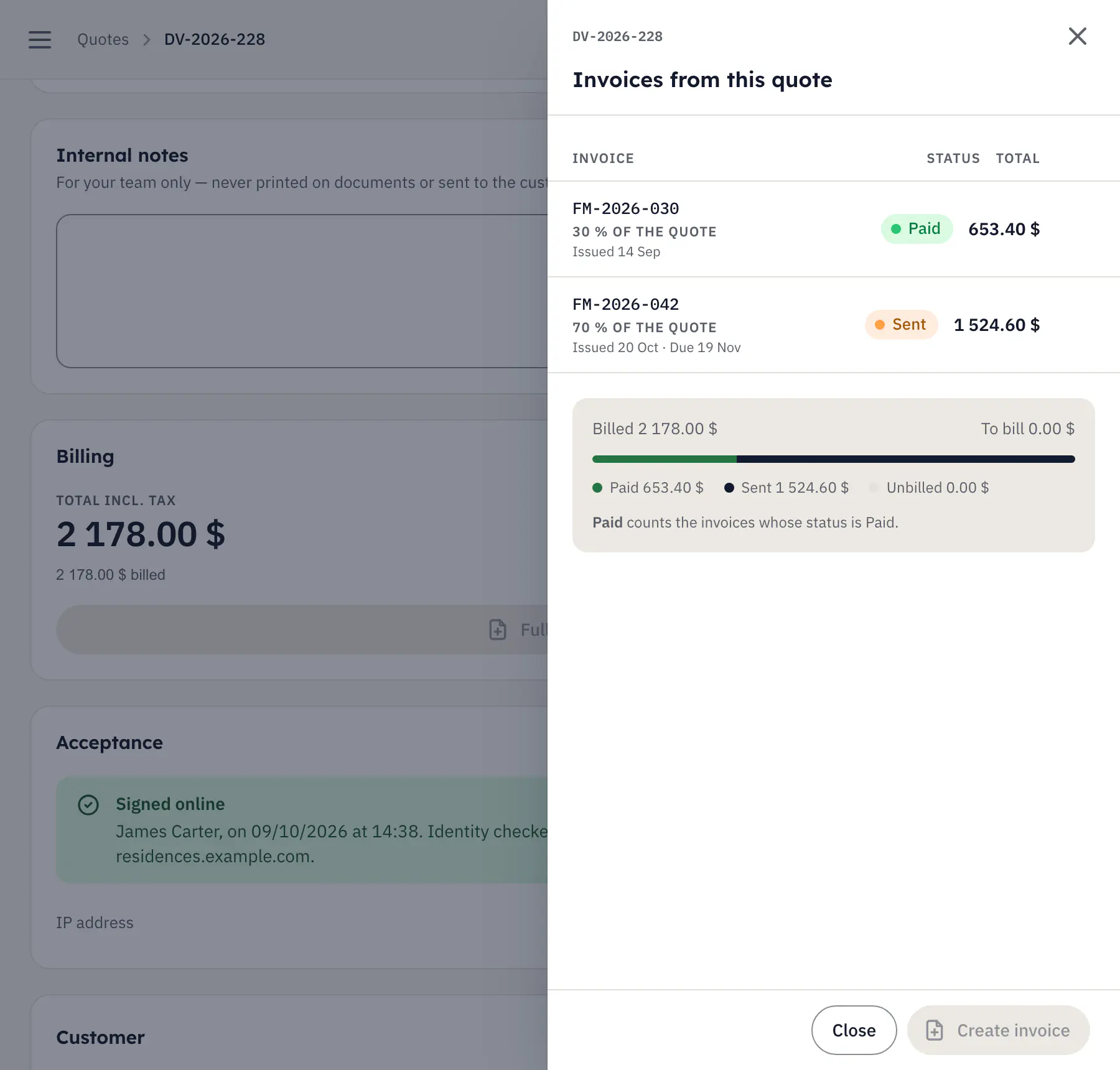The width and height of the screenshot is (1120, 1070).
Task: Click the Invoices from this quote heading
Action: point(702,80)
